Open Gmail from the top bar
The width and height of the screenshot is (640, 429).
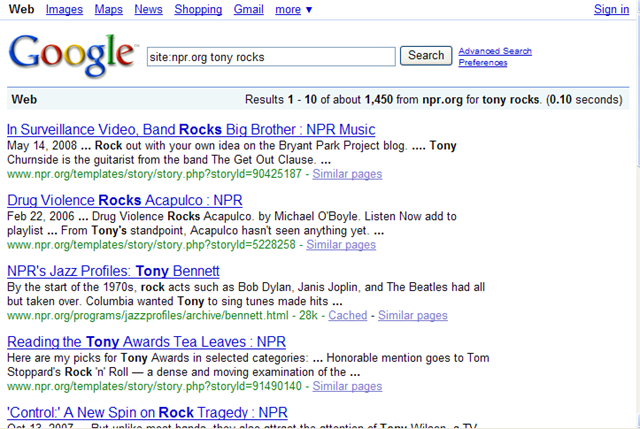point(249,9)
